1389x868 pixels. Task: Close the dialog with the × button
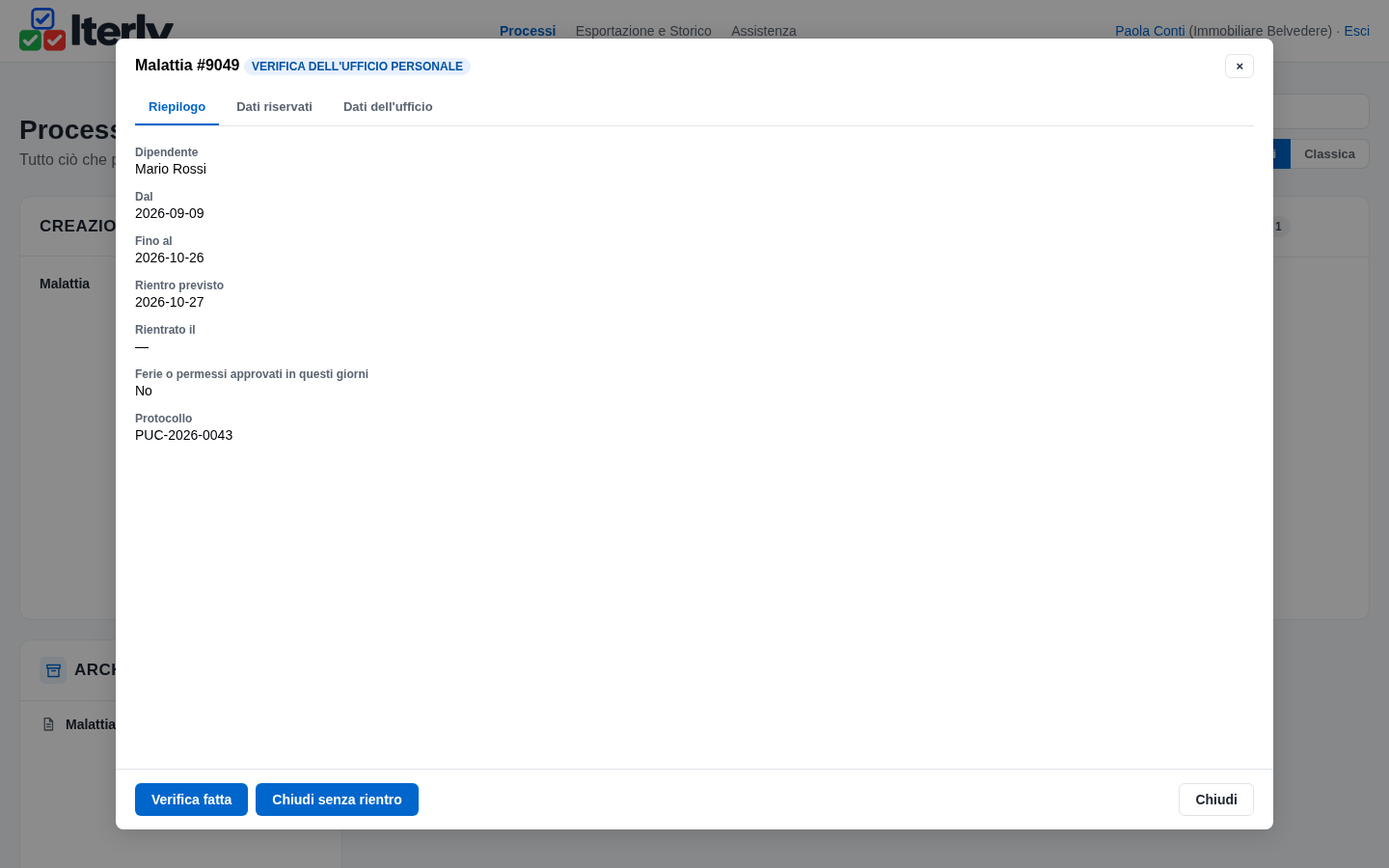tap(1239, 66)
